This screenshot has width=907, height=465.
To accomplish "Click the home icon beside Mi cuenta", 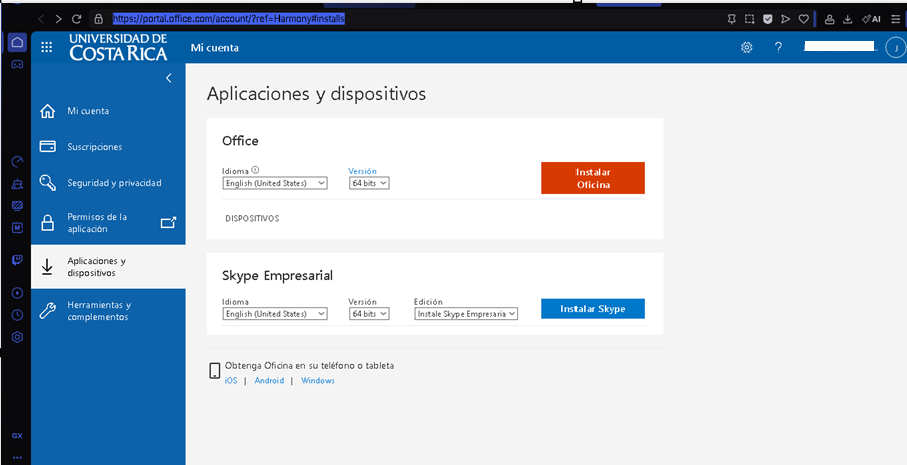I will (x=47, y=111).
